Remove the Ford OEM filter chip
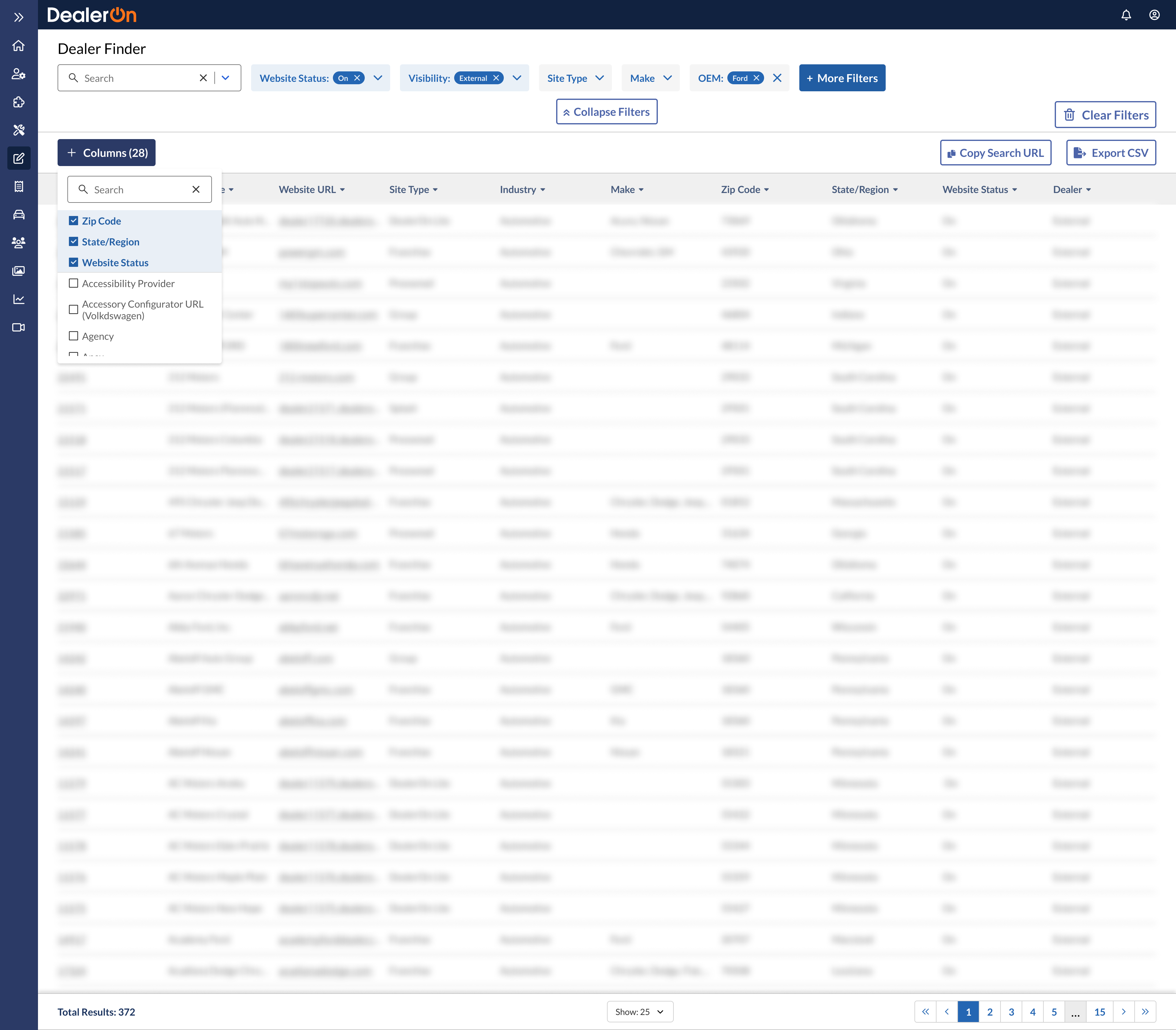Viewport: 1176px width, 1030px height. point(757,78)
